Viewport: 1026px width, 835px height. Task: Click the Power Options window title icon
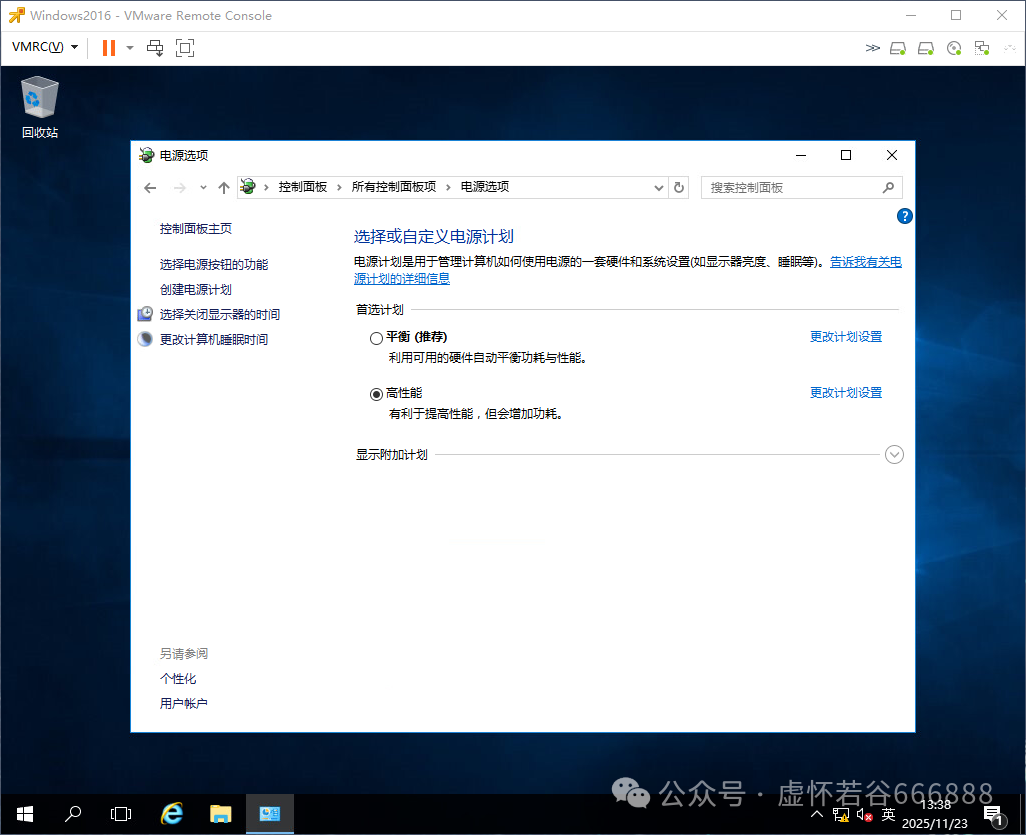tap(147, 155)
